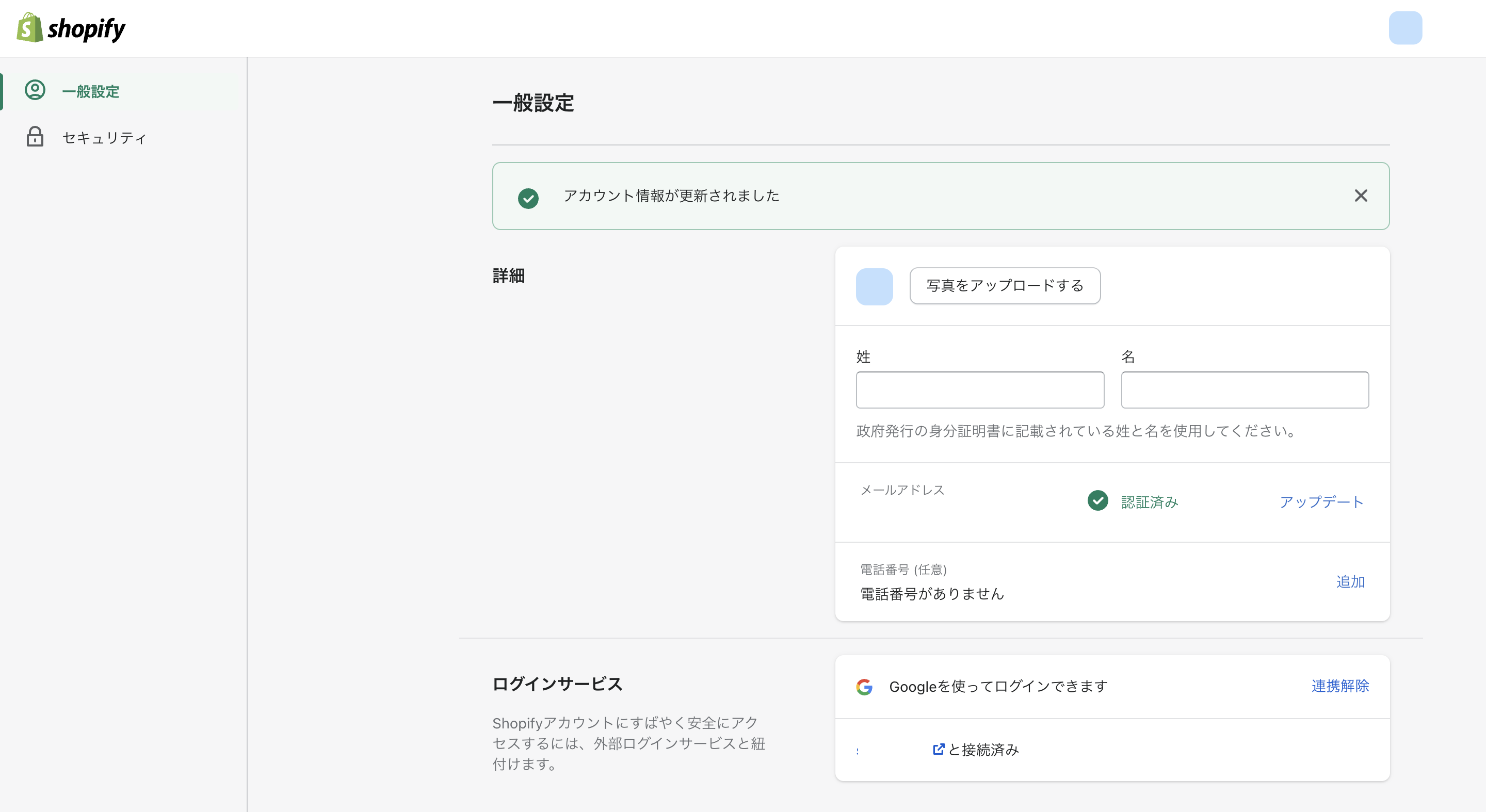
Task: Click the セキュリティ lock icon in the sidebar
Action: coord(35,137)
